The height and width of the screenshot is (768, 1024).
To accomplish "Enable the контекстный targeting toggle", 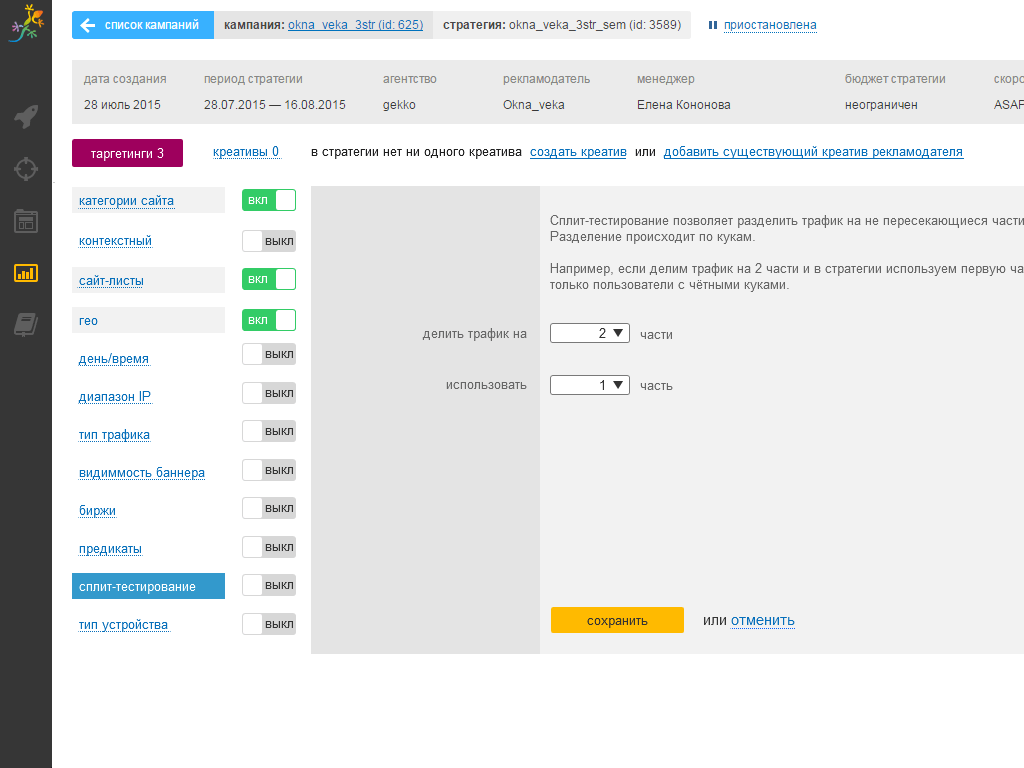I will click(269, 241).
